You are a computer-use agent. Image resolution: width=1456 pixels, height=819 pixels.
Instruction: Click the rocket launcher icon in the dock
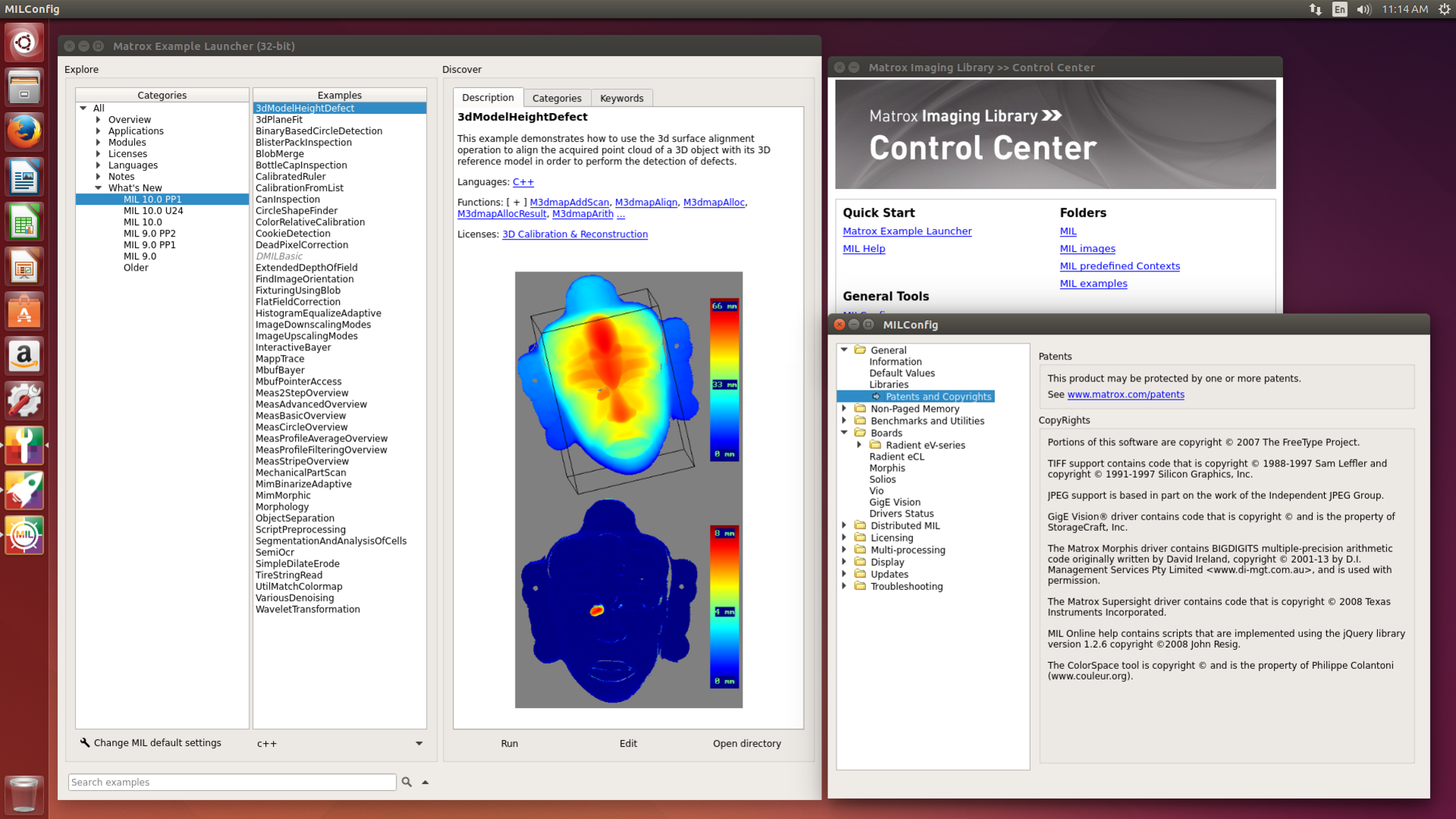coord(24,490)
